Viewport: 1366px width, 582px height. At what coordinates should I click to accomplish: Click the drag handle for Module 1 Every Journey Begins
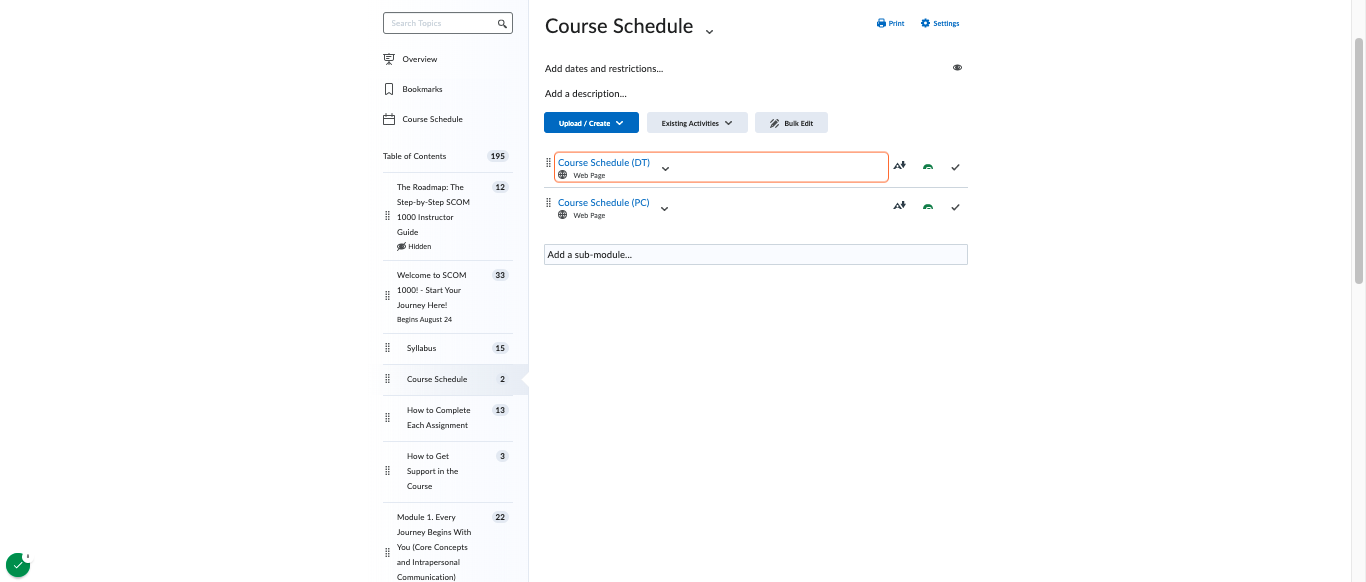point(388,553)
